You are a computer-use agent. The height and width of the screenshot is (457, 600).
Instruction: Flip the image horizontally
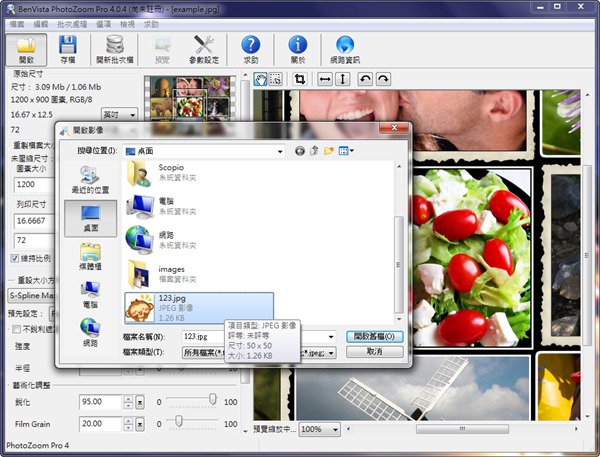tap(325, 79)
